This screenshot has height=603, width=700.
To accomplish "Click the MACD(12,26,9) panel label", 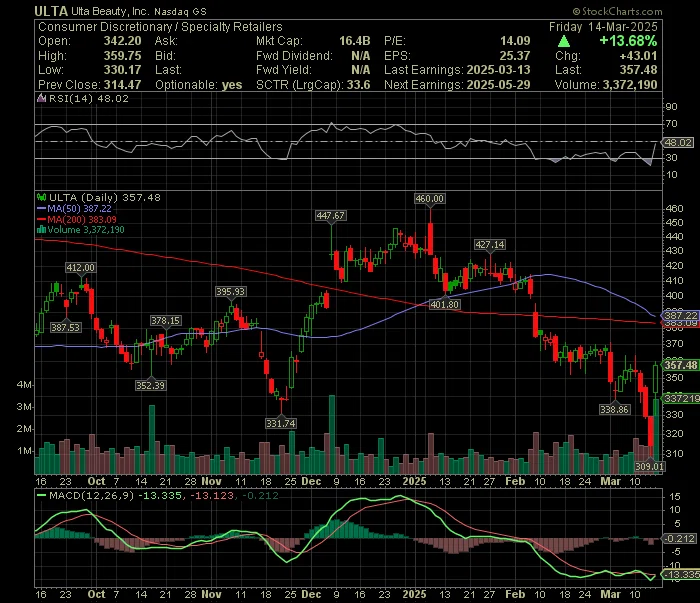I will tap(92, 495).
